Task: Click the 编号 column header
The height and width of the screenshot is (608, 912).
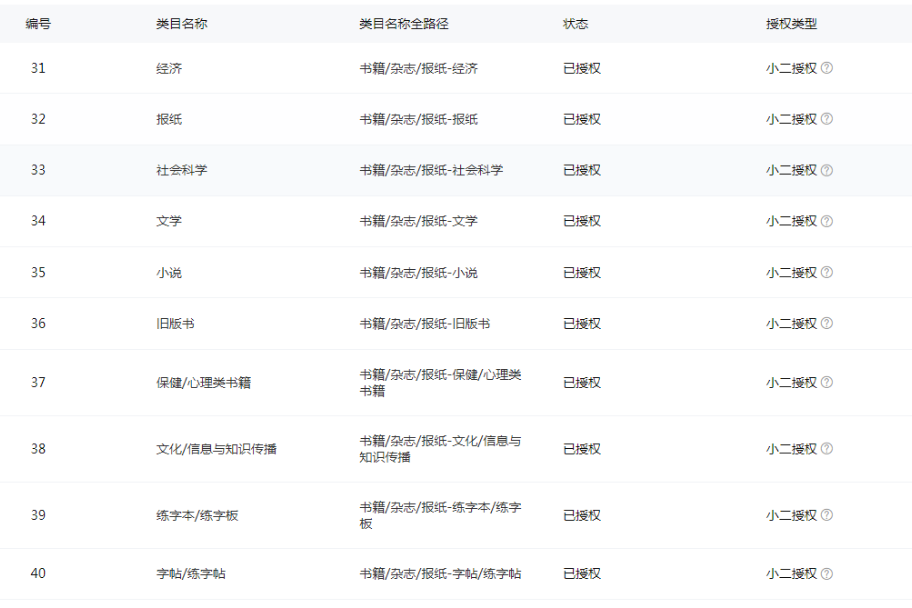Action: (x=38, y=24)
